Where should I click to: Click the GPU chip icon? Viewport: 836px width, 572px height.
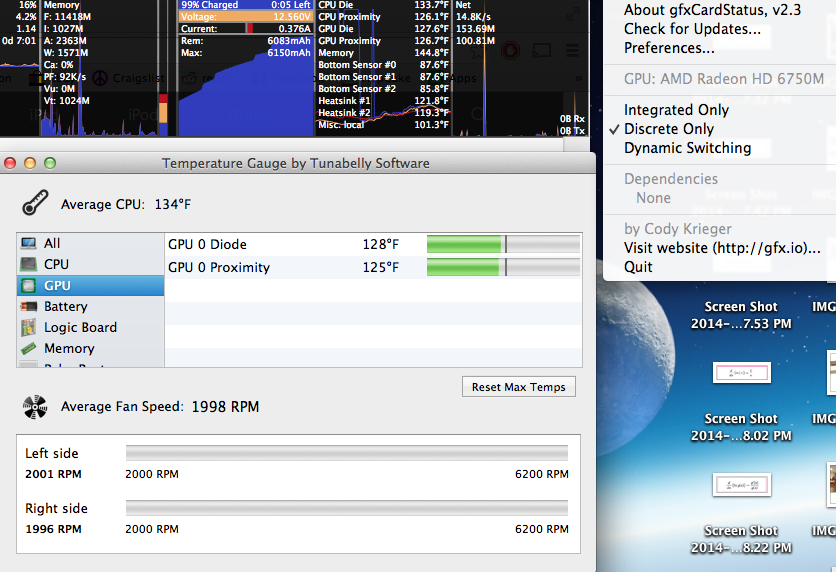pos(29,286)
